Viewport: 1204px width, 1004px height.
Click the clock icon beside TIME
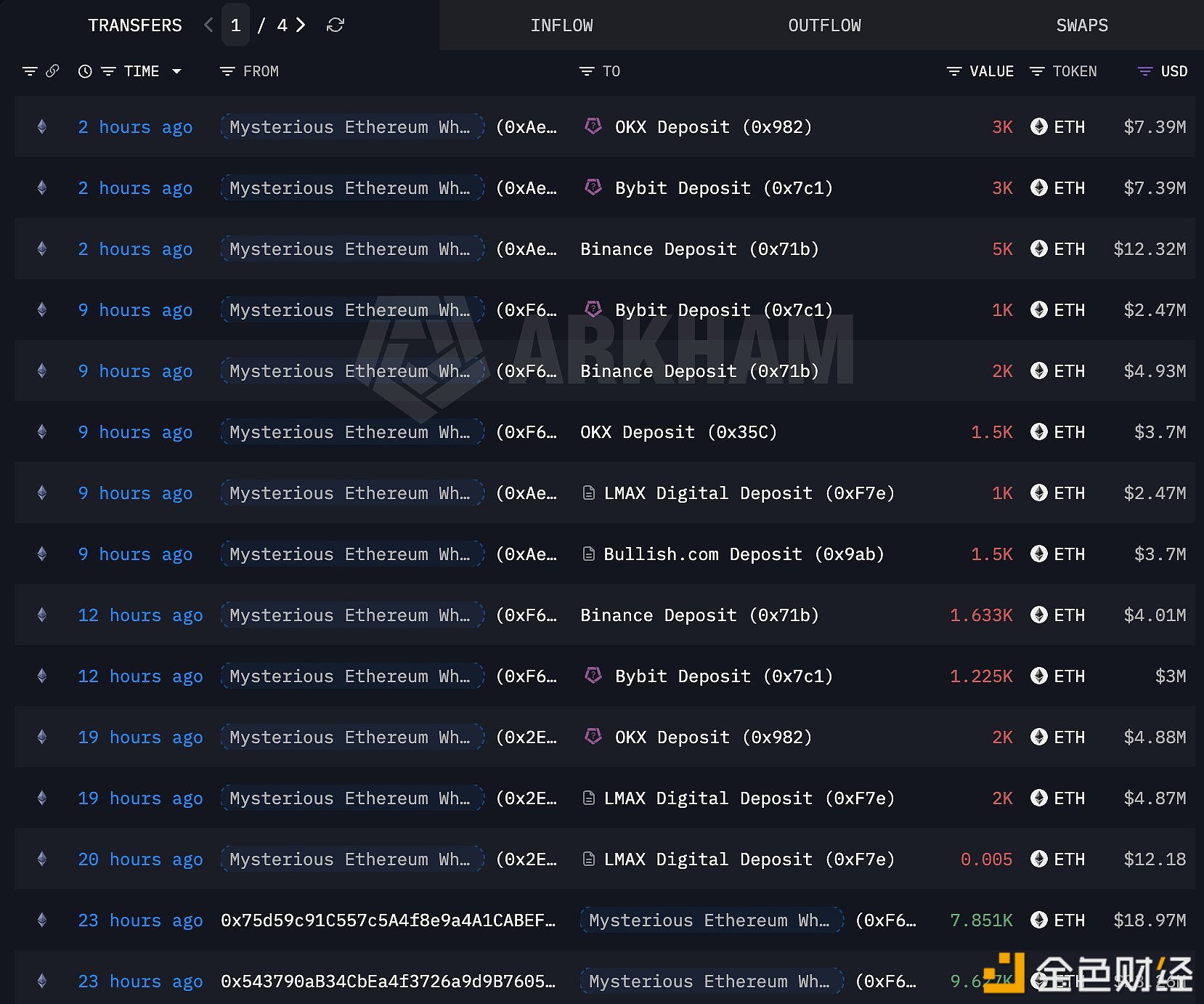85,71
